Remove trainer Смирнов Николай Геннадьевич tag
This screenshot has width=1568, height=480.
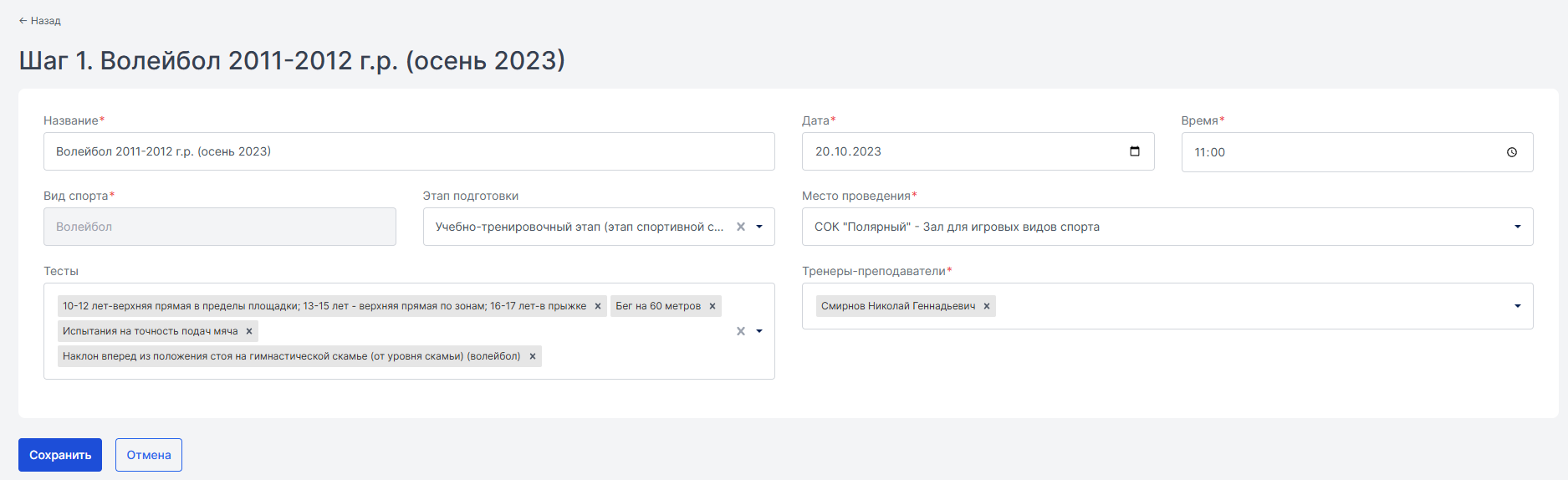(x=987, y=306)
